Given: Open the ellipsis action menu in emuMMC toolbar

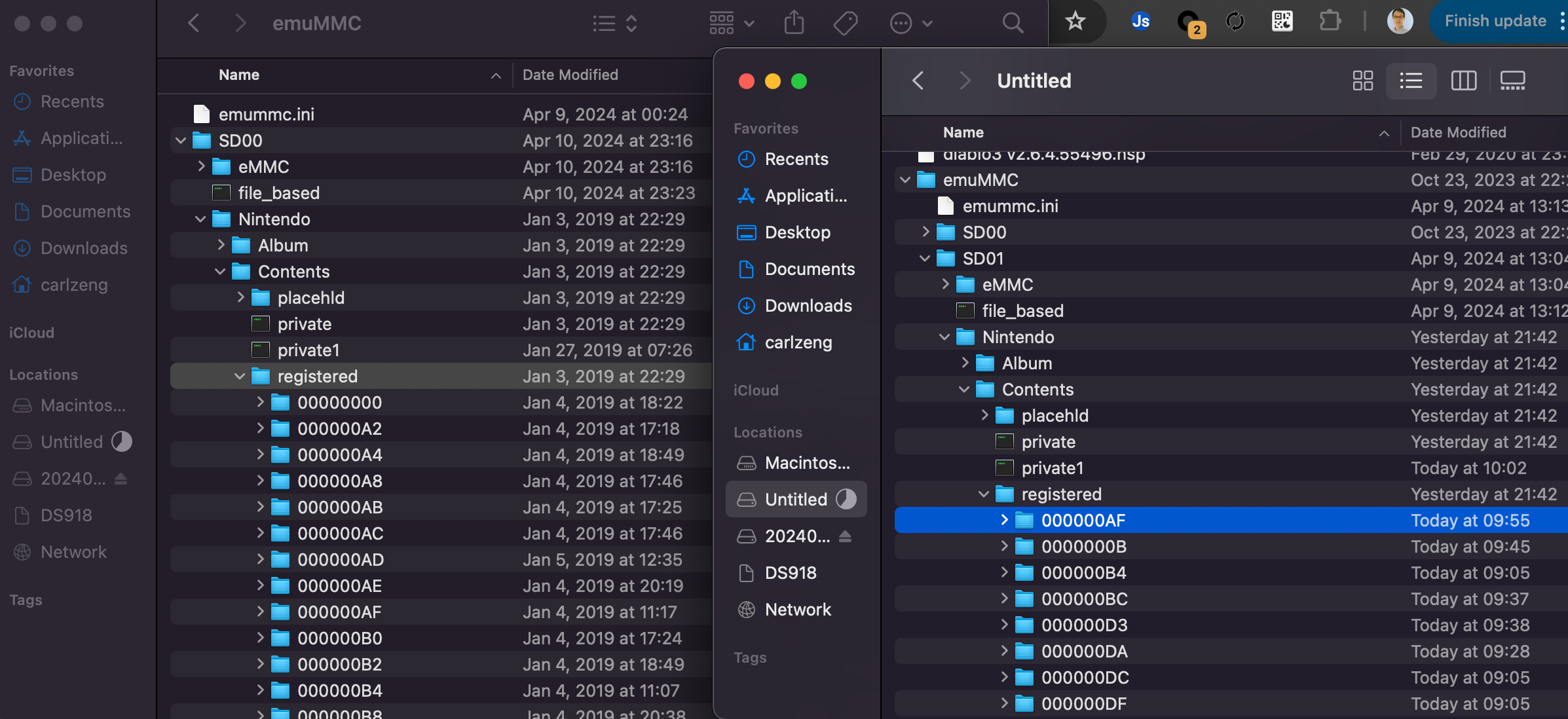Looking at the screenshot, I should point(910,24).
